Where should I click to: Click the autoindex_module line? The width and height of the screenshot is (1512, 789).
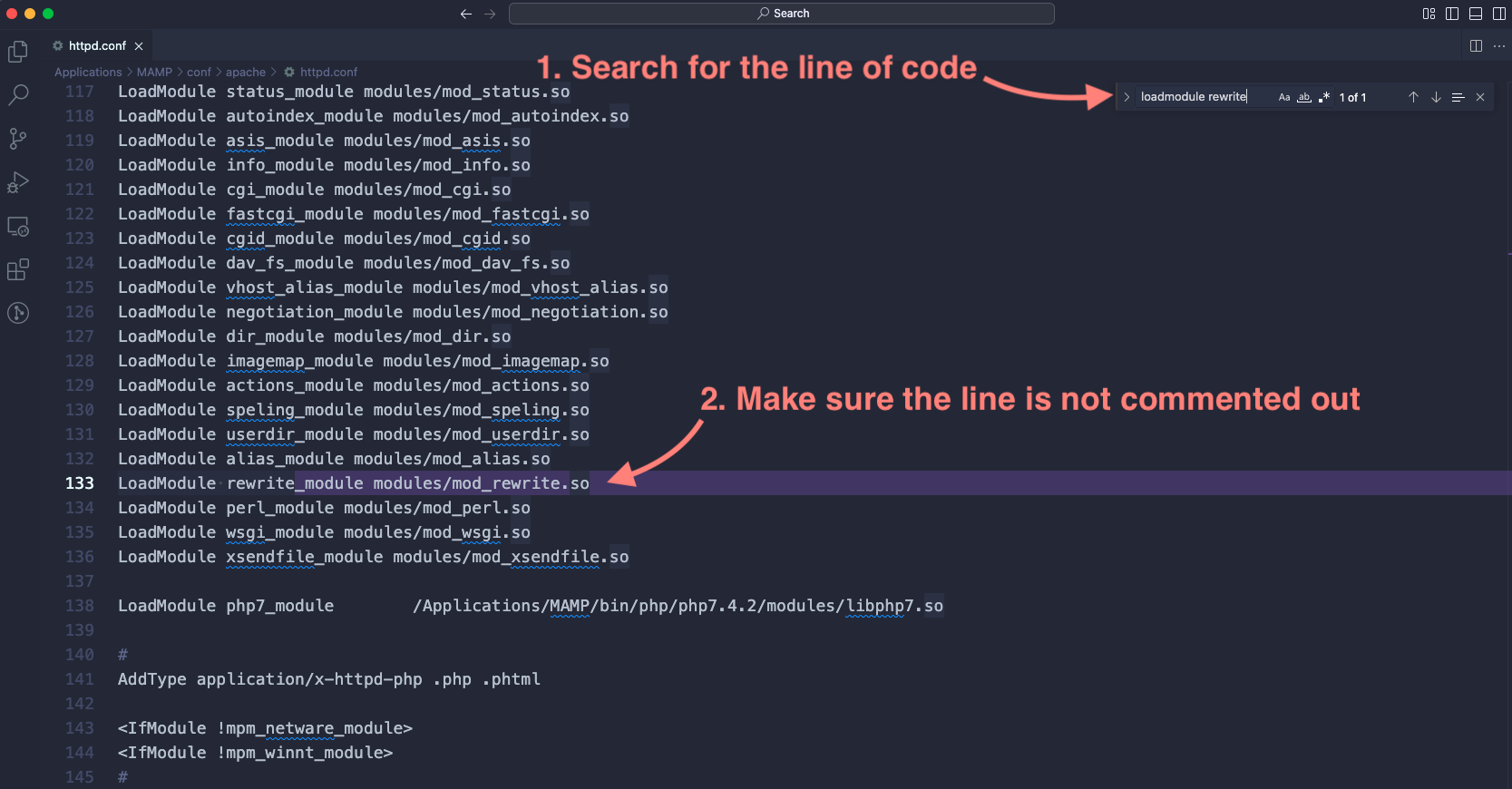373,116
